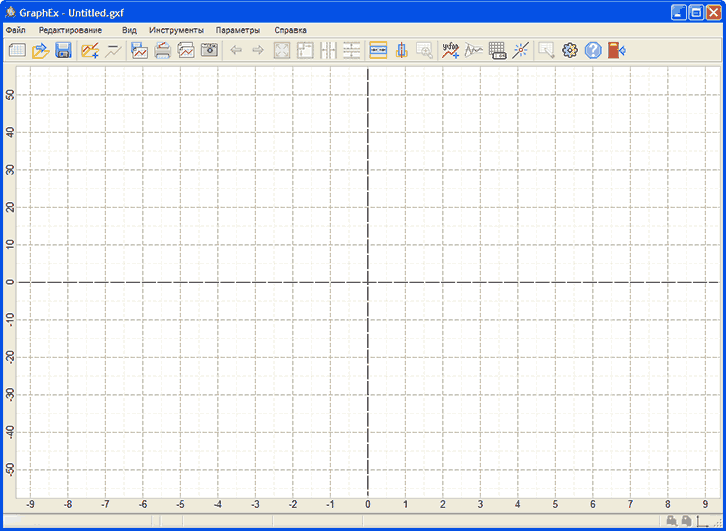Toggle the vertical axis fit toolbar button
The width and height of the screenshot is (726, 531).
point(401,50)
